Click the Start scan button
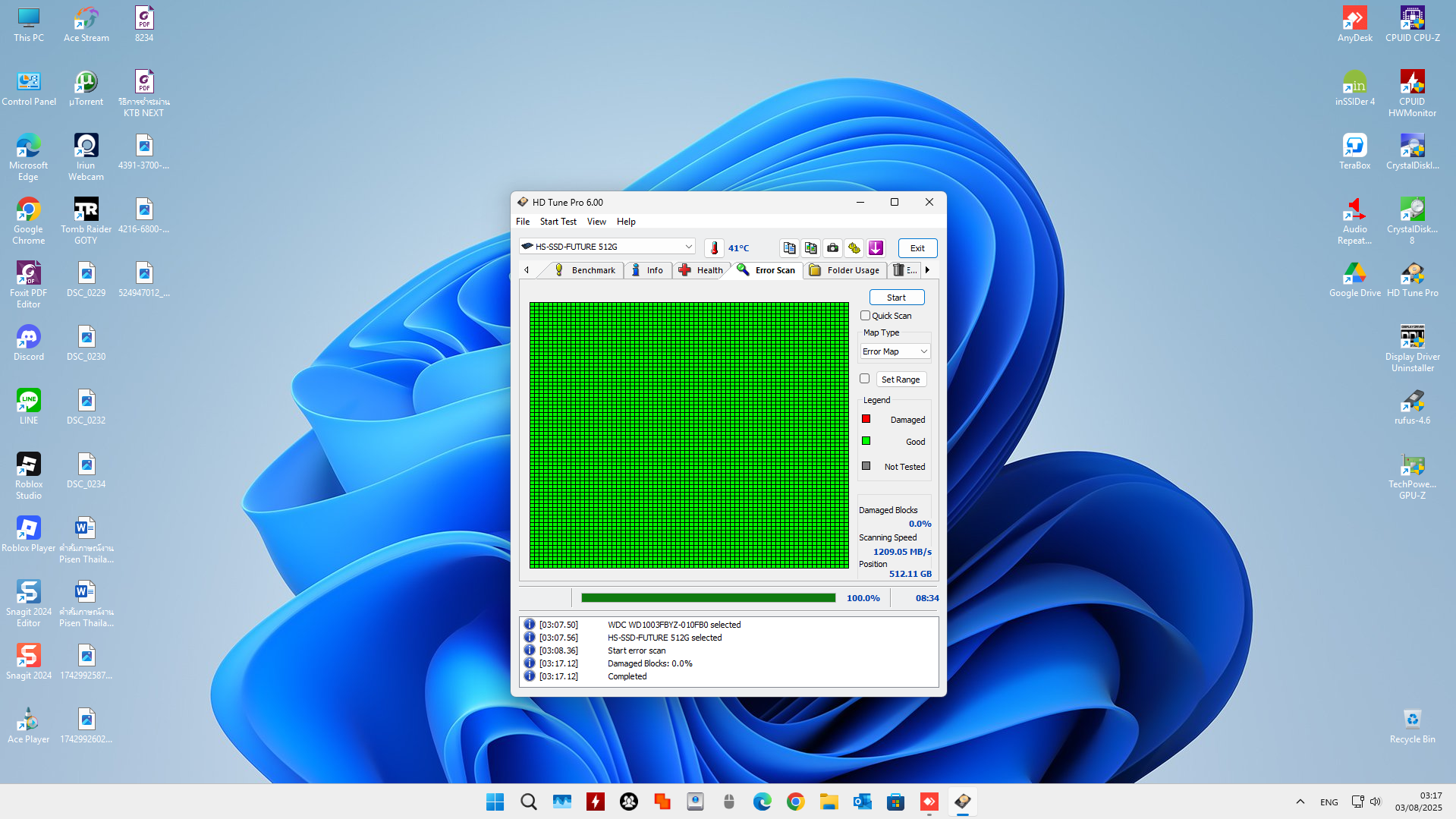This screenshot has width=1456, height=819. 897,298
